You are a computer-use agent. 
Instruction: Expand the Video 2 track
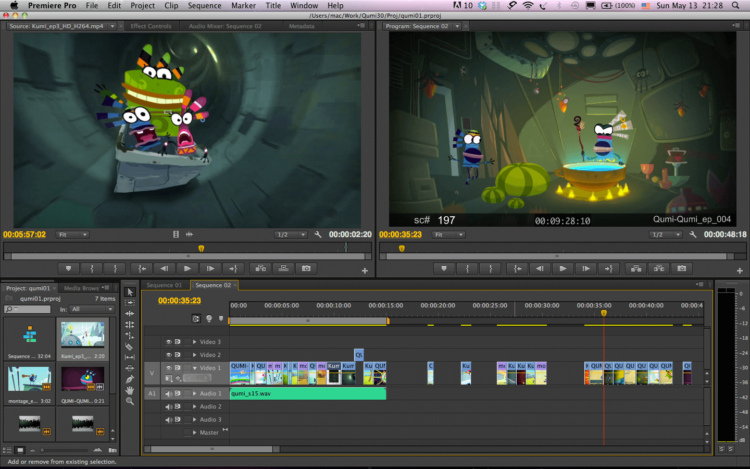pyautogui.click(x=194, y=355)
